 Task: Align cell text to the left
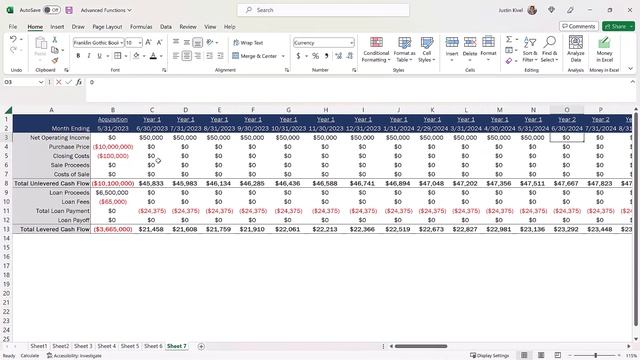pos(176,56)
